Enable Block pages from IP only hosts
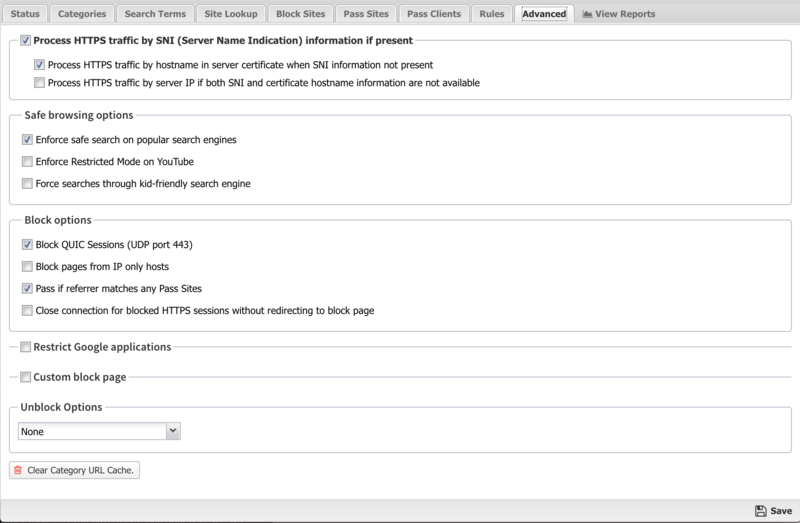 26,267
